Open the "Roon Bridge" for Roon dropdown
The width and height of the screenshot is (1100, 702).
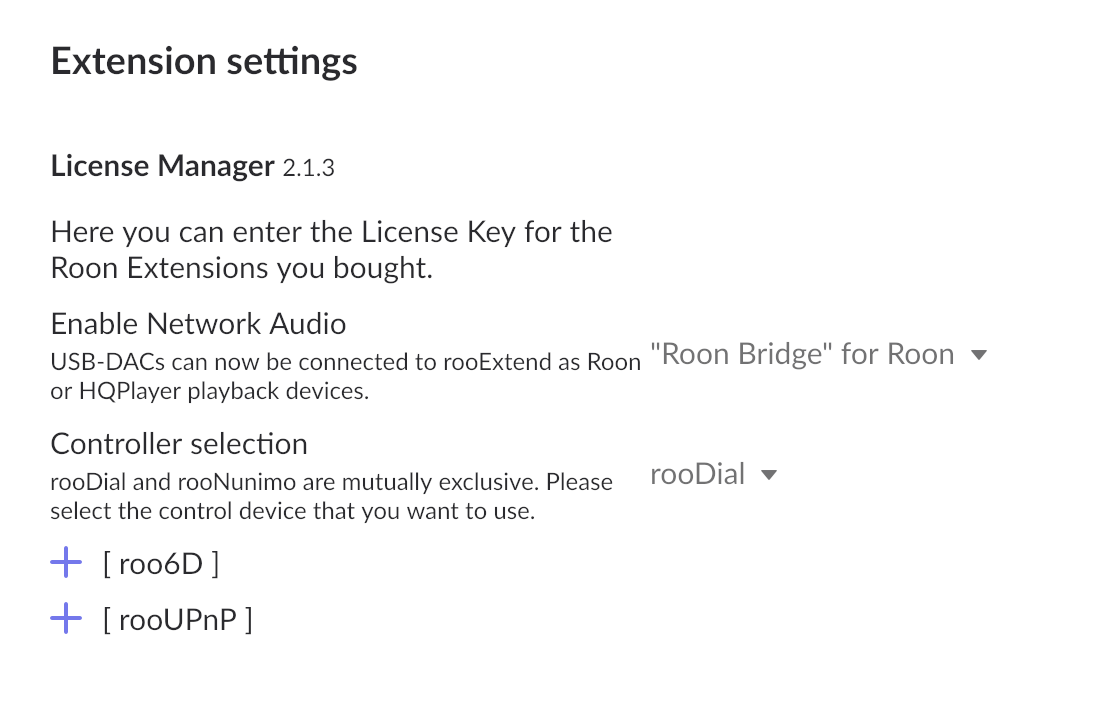coord(819,354)
